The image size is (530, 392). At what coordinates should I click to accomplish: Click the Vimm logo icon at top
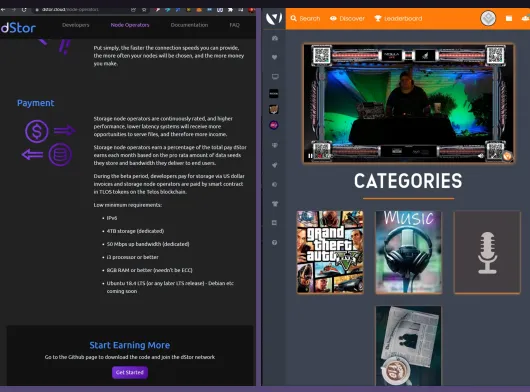point(274,18)
